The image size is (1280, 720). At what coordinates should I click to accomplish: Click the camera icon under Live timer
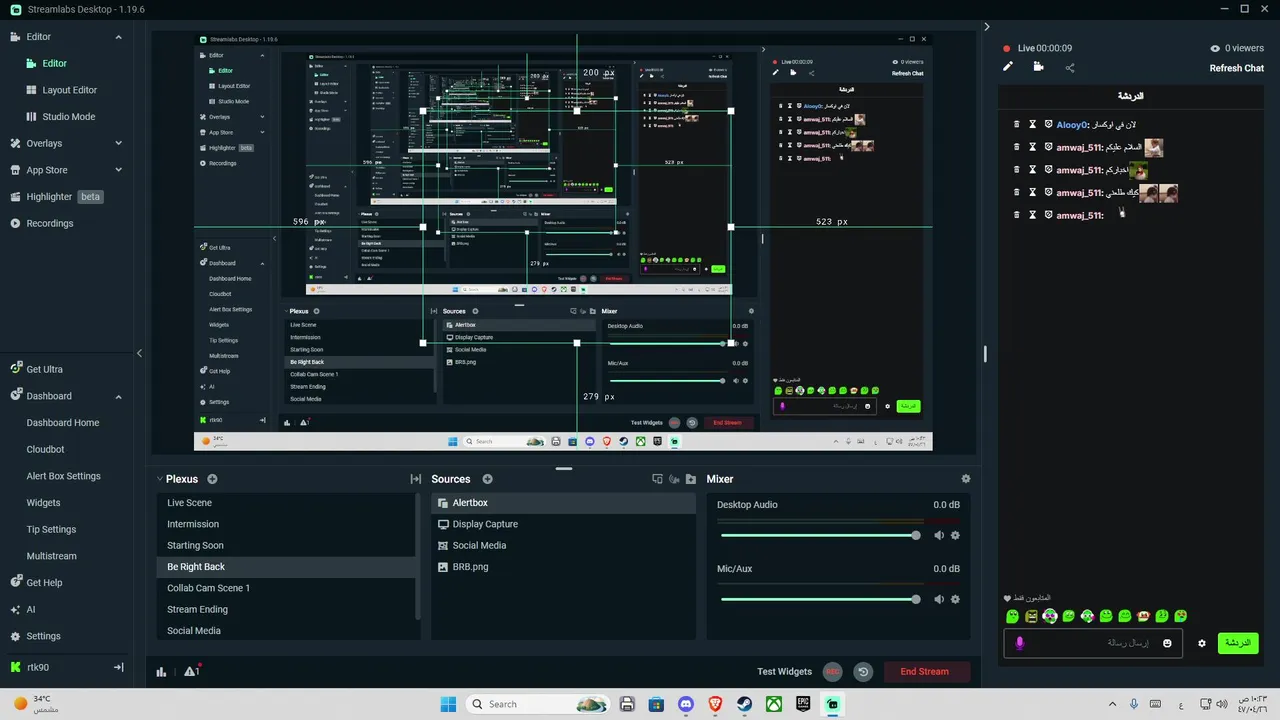pyautogui.click(x=1038, y=67)
